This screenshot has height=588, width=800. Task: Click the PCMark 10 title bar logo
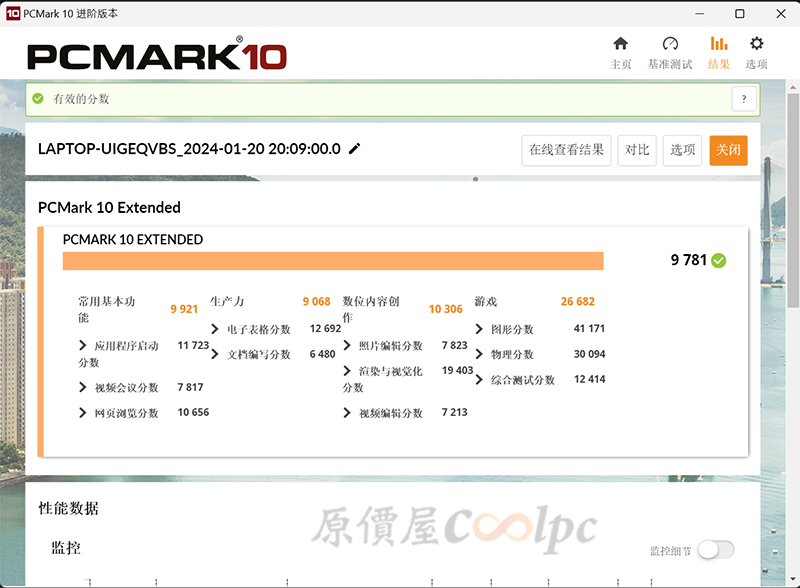coord(13,13)
